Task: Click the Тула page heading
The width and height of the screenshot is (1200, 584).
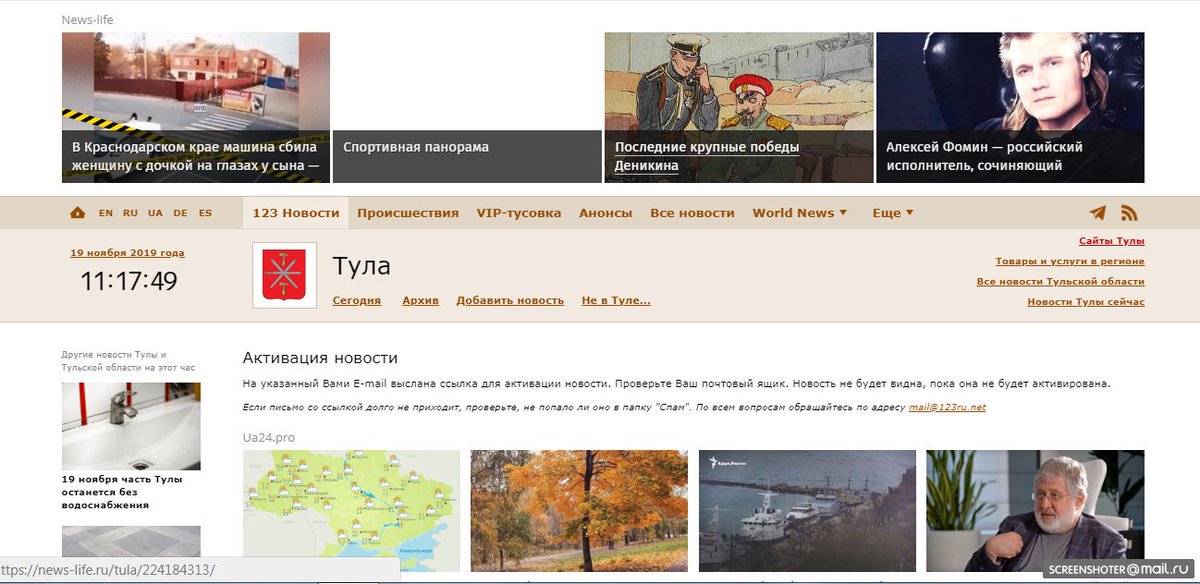Action: click(x=361, y=266)
